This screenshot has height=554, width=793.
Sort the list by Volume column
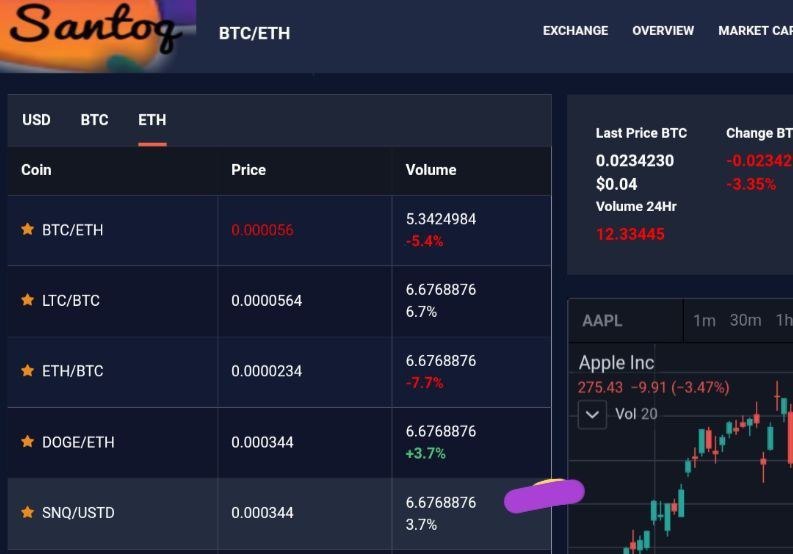click(430, 170)
